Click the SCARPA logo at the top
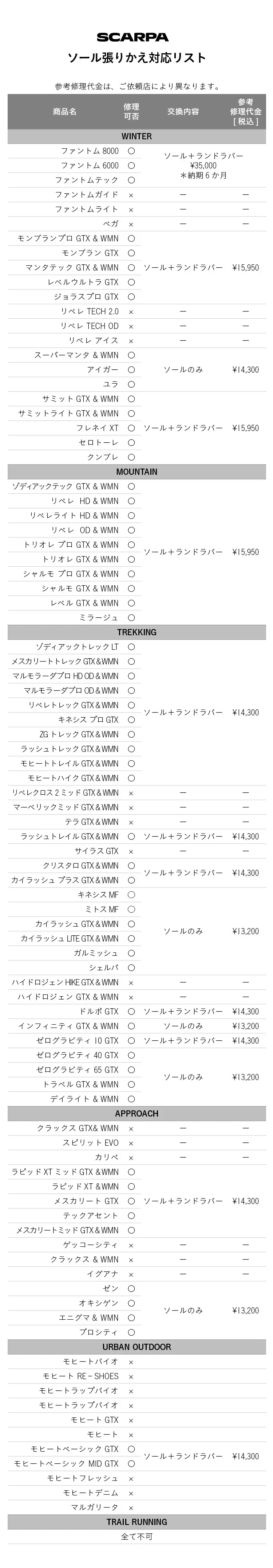273x1568 pixels. (132, 37)
